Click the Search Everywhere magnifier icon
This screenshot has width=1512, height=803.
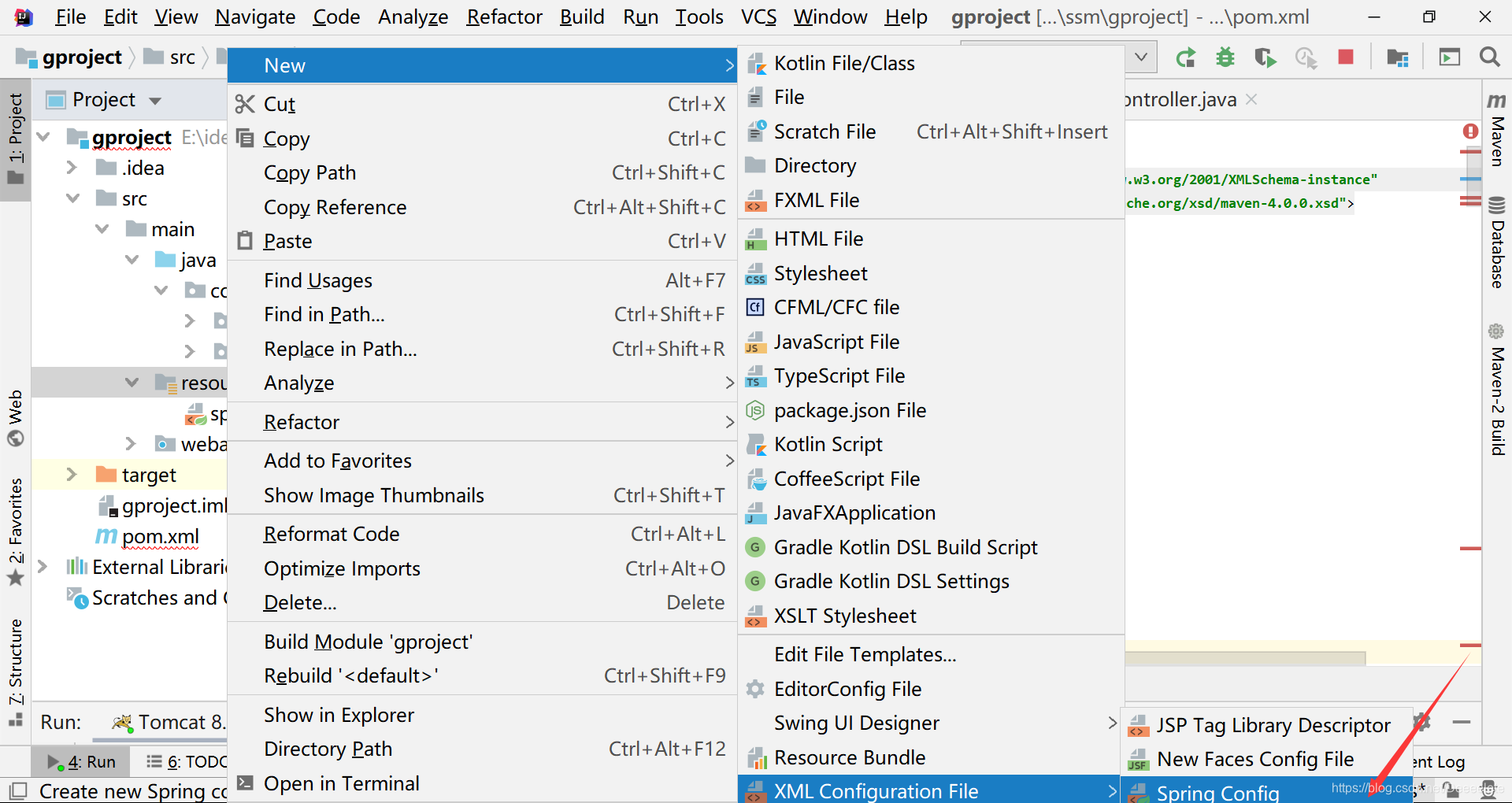coord(1489,57)
